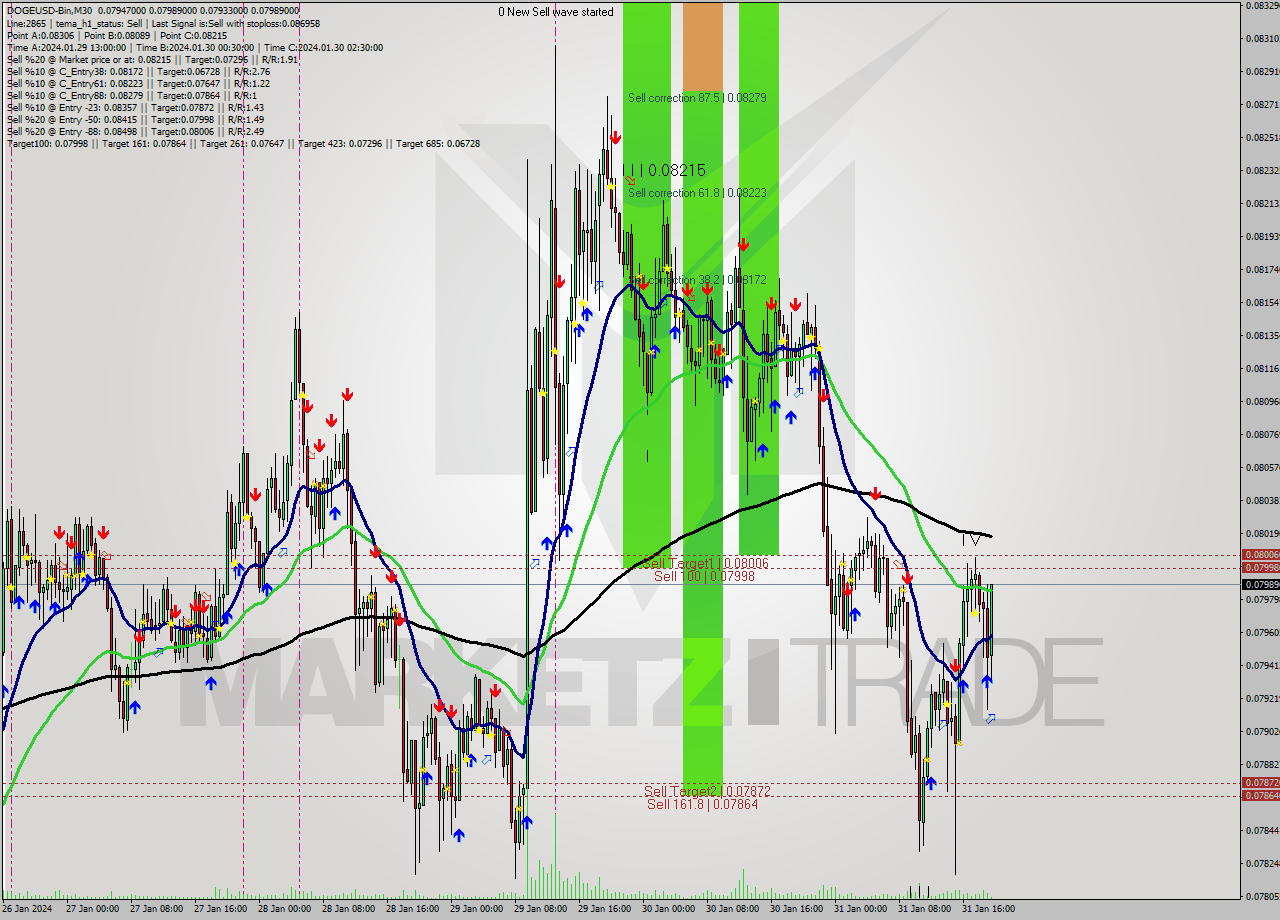The image size is (1280, 920).
Task: Click the 'Sell %10 @ C_Entry61' info line
Action: click(x=139, y=83)
